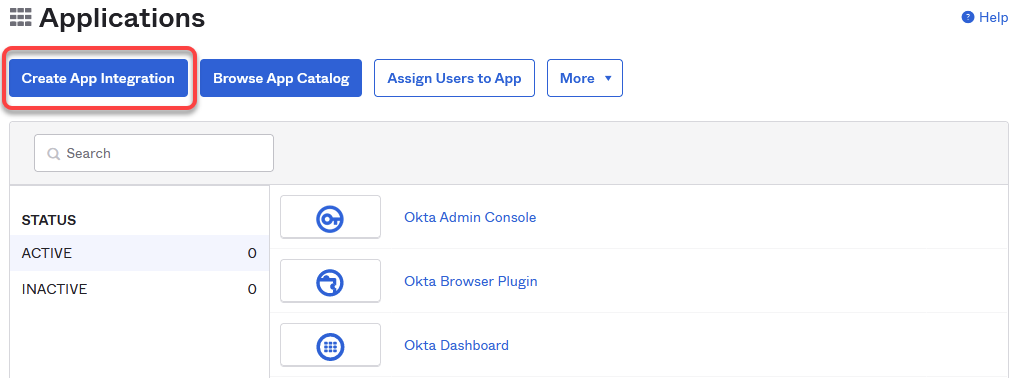Click Browse App Catalog button
The image size is (1013, 378).
tap(281, 78)
